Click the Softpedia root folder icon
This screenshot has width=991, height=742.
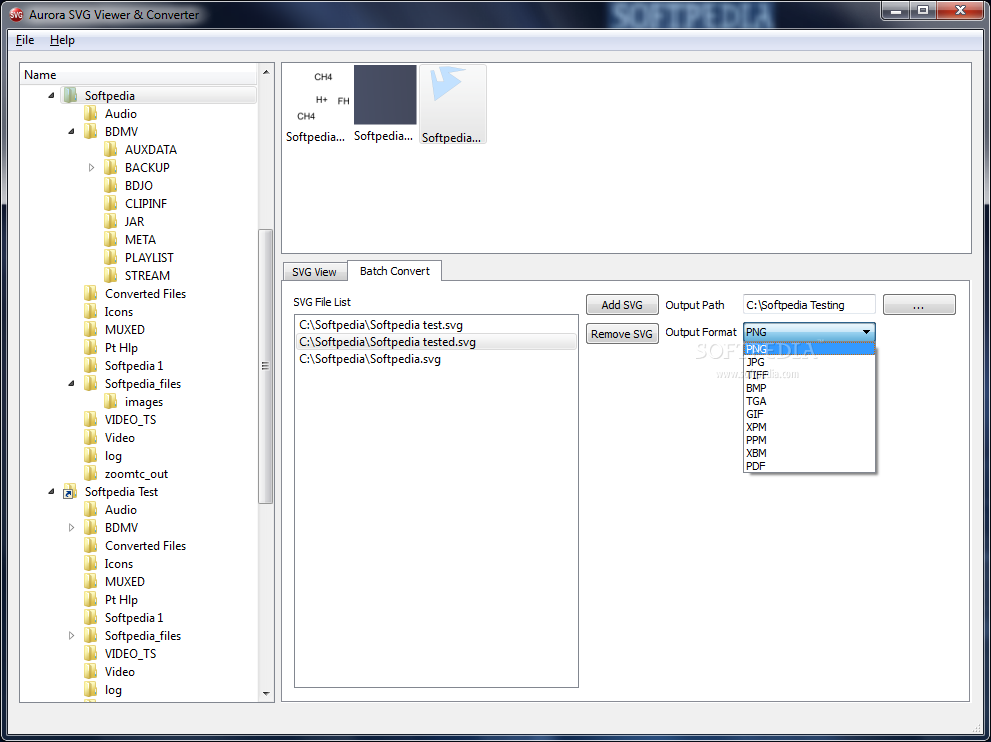(x=70, y=95)
